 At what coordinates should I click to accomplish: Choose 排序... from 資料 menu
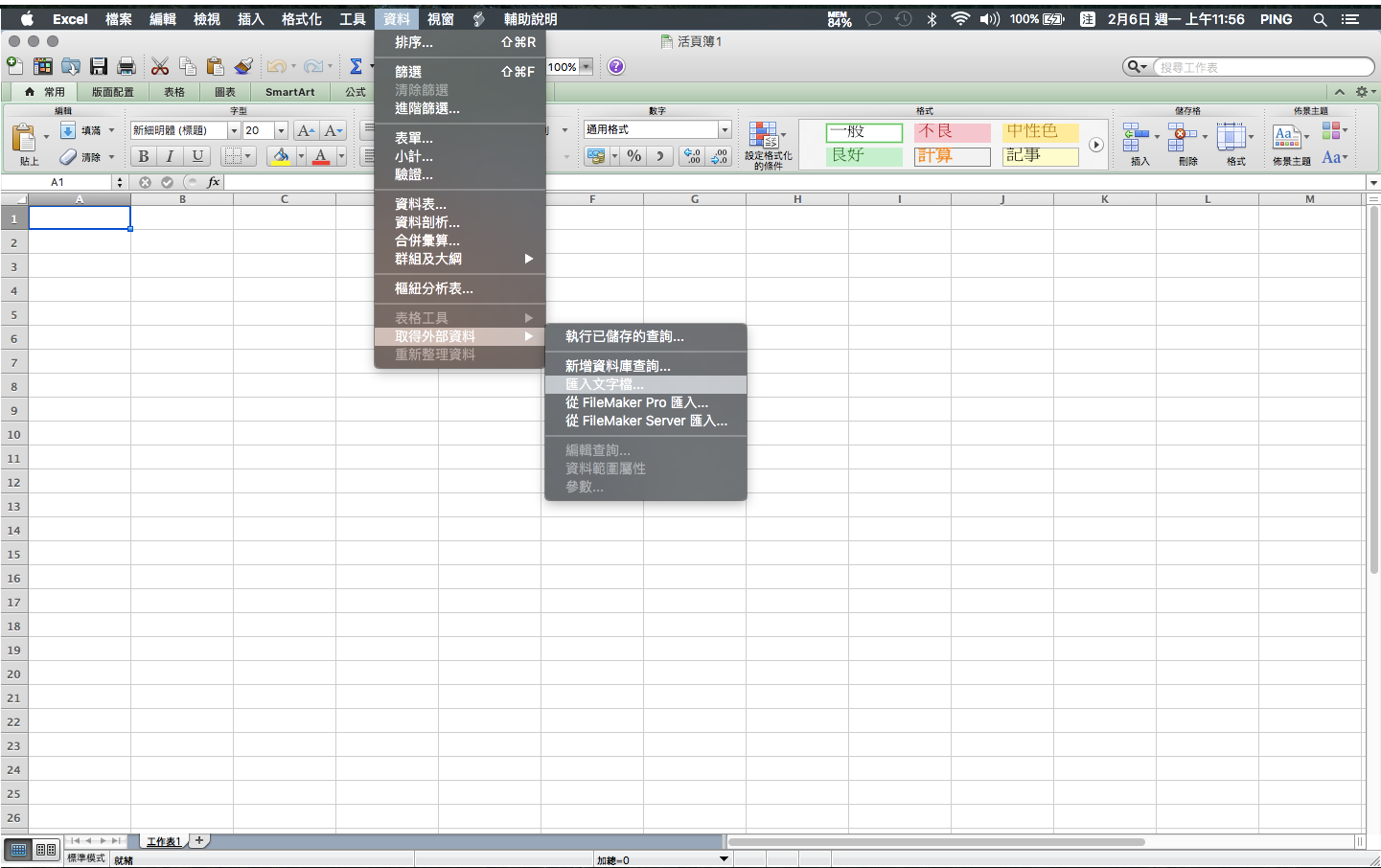[460, 42]
